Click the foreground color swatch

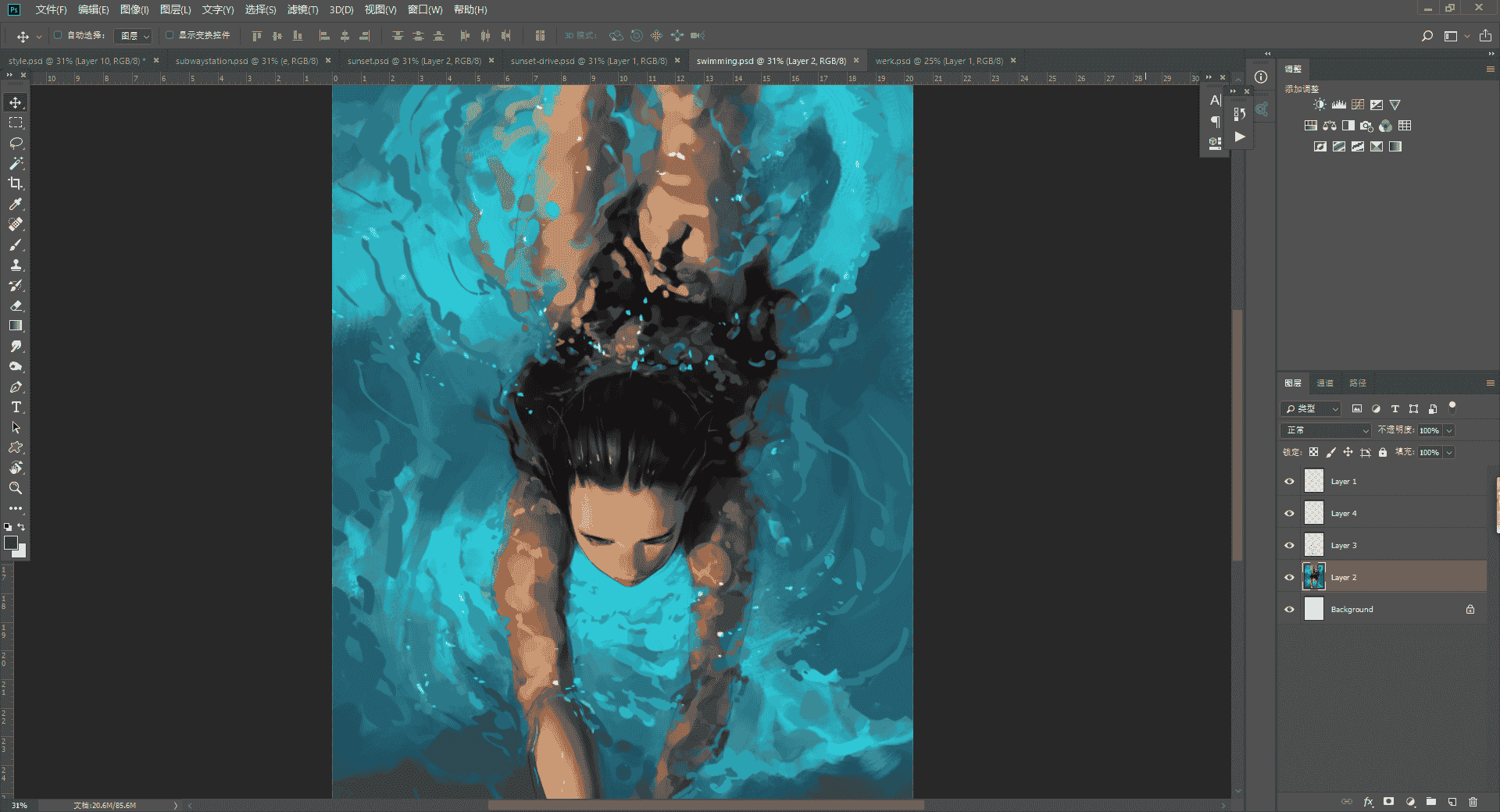pos(11,543)
